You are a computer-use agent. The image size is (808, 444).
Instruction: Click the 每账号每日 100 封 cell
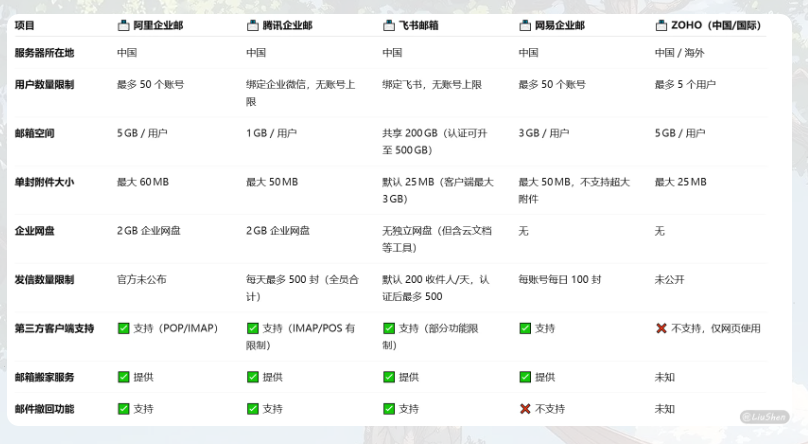[x=560, y=280]
